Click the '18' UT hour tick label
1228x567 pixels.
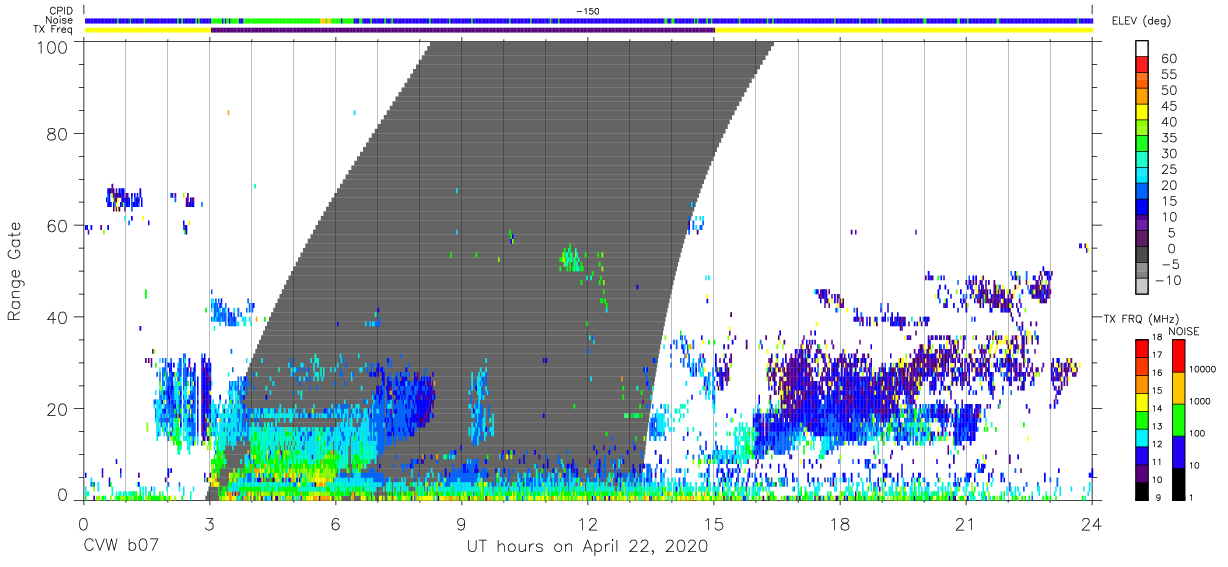click(x=840, y=524)
